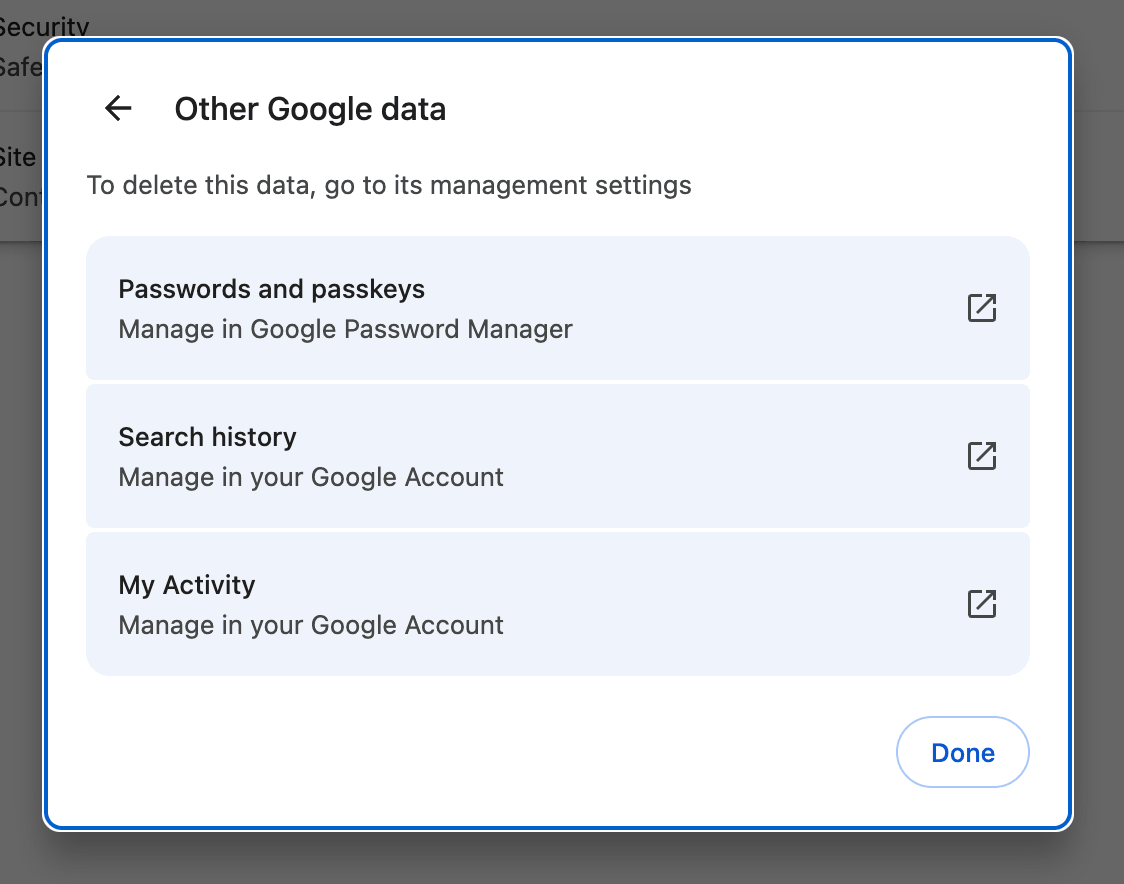Open the Passwords and passkeys row
Image resolution: width=1124 pixels, height=884 pixels.
(x=558, y=308)
